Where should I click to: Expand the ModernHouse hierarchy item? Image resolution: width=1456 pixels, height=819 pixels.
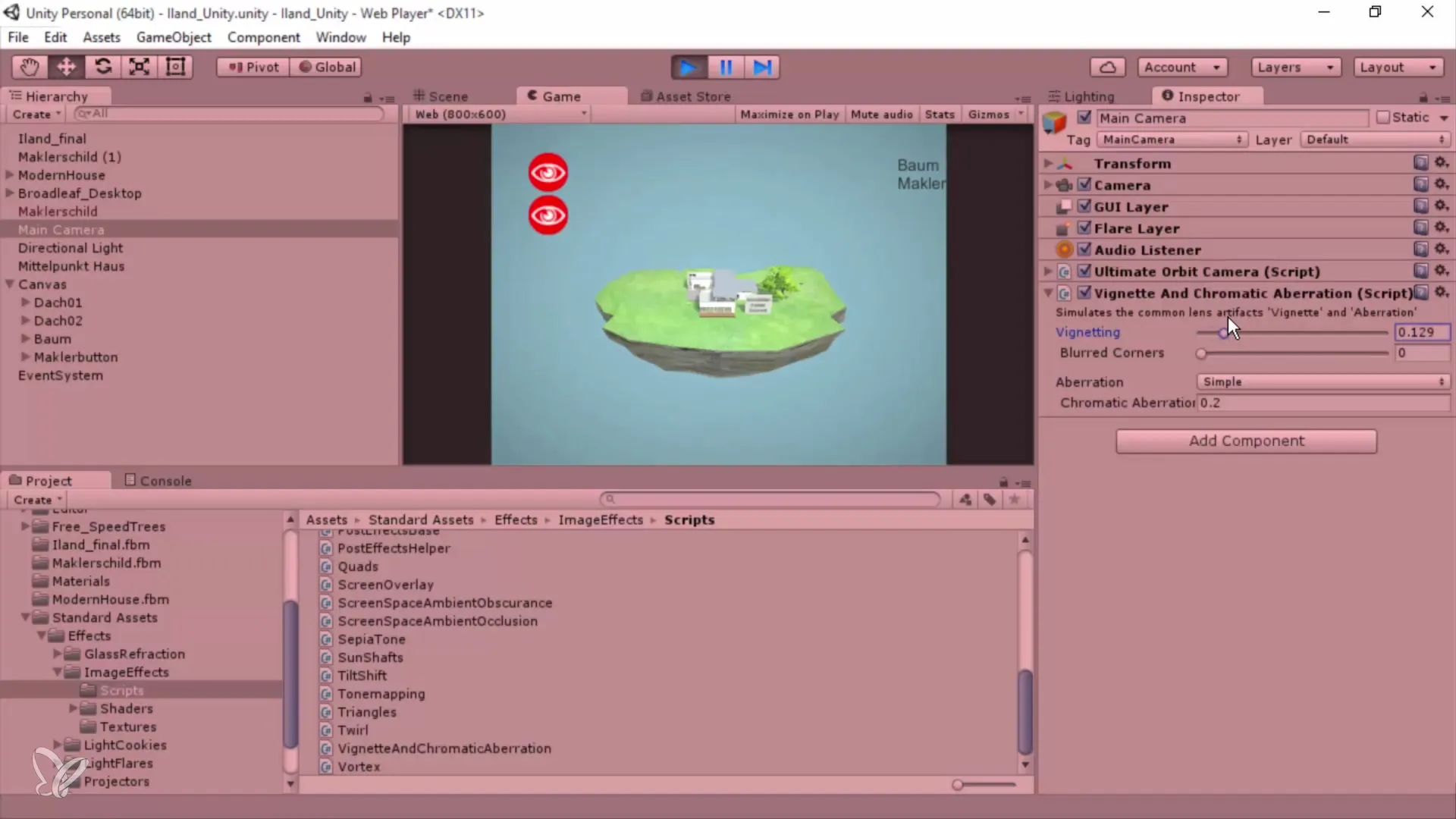pyautogui.click(x=10, y=174)
